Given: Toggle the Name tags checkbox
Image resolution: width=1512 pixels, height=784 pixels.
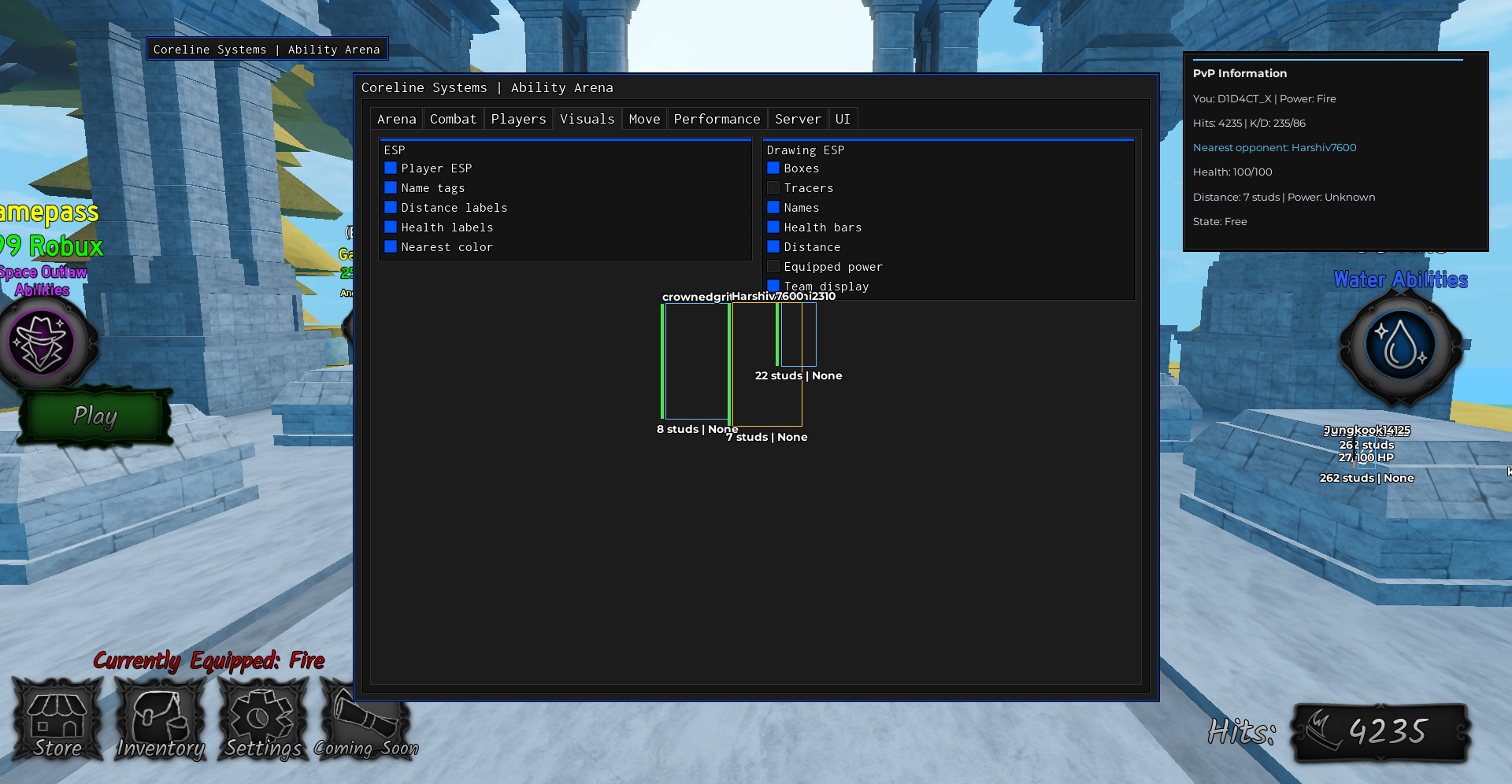Looking at the screenshot, I should 391,187.
